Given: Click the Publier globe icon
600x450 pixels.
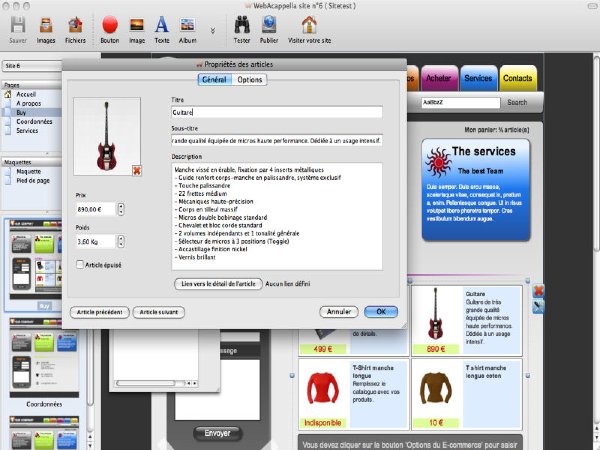Looking at the screenshot, I should tap(269, 25).
